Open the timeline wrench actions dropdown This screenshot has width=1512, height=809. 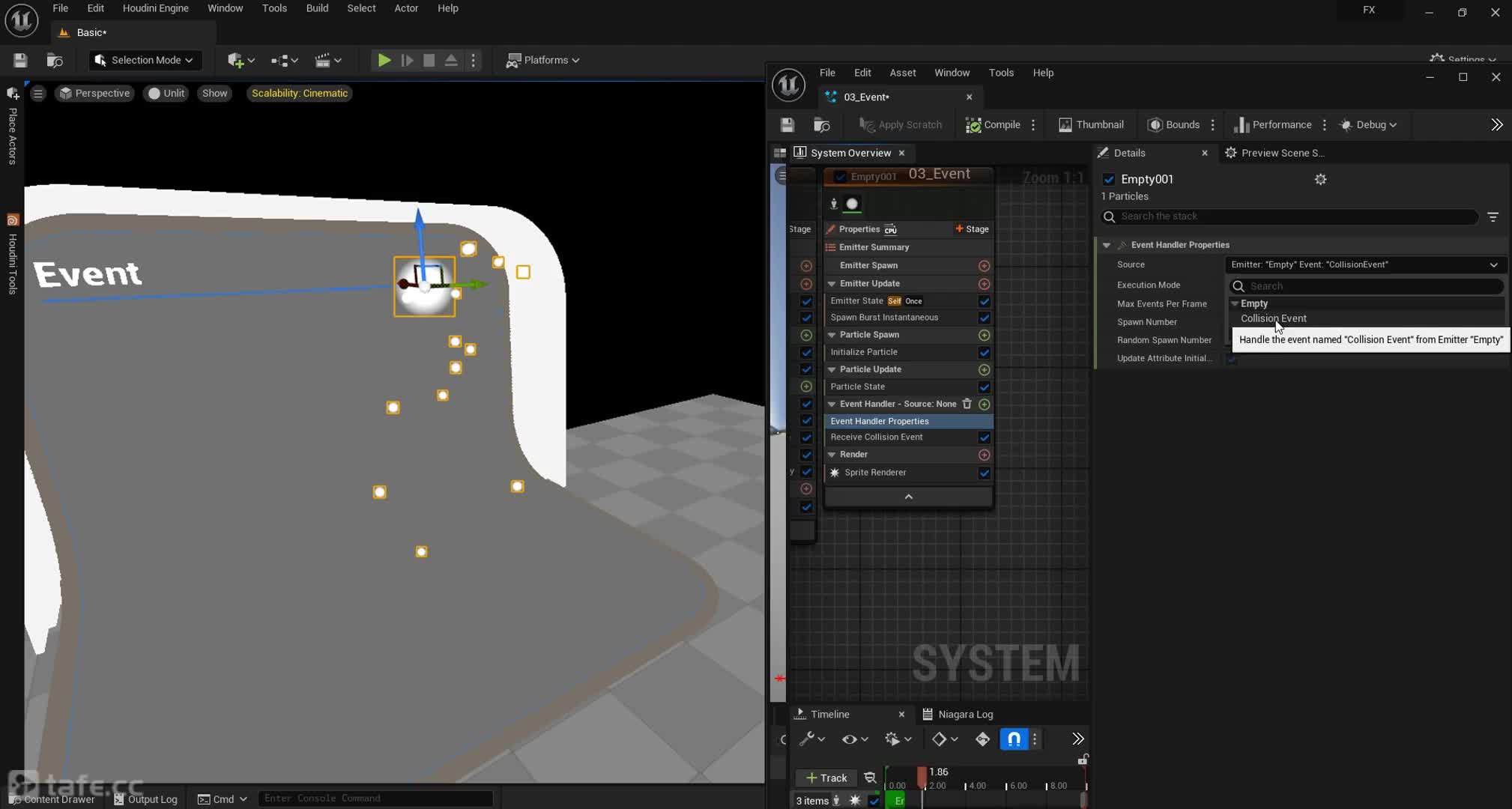[x=811, y=739]
